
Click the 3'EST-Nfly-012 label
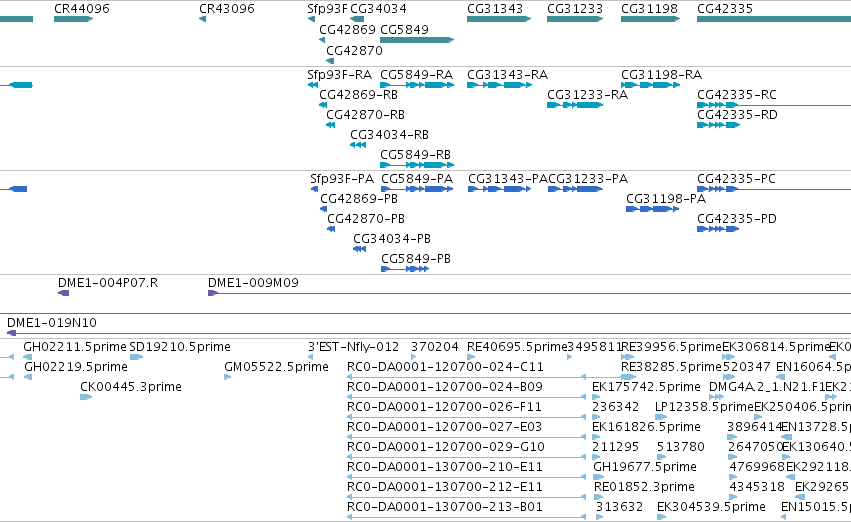click(x=353, y=347)
